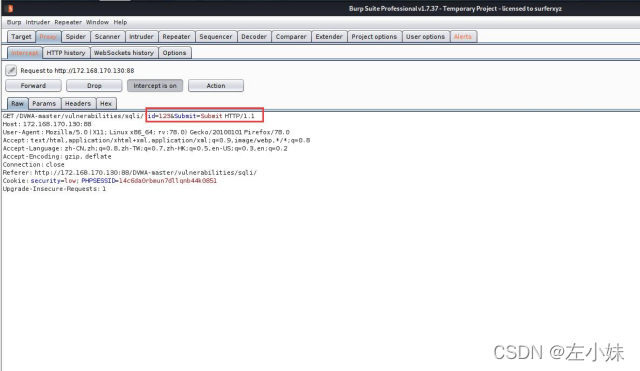Switch to the Scanner tab
Image resolution: width=640 pixels, height=371 pixels.
107,37
